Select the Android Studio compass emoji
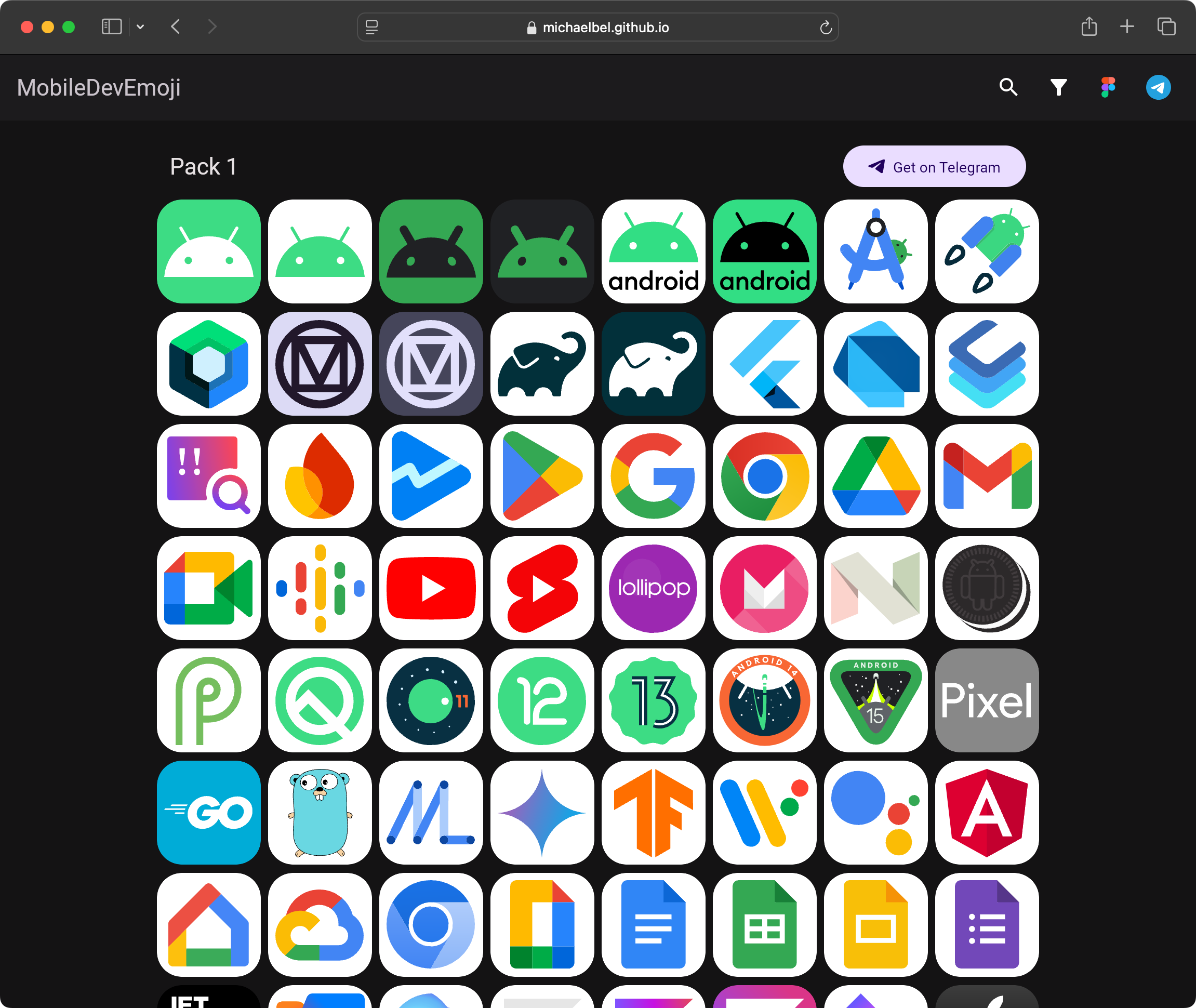Viewport: 1196px width, 1008px height. point(876,251)
